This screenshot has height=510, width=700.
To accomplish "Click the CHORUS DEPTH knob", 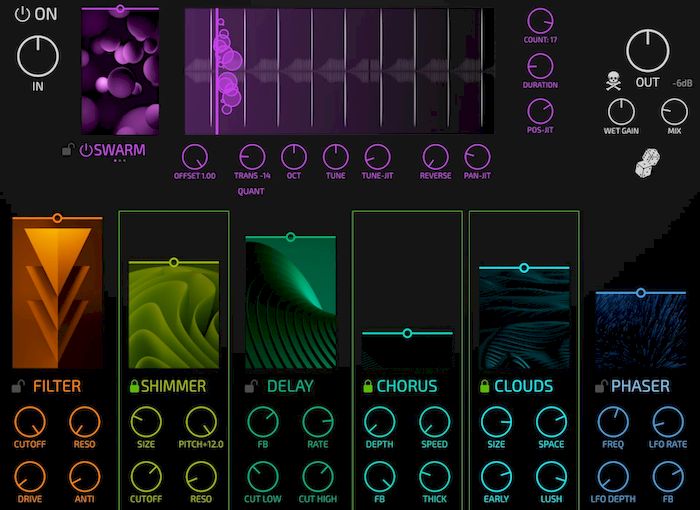I will pyautogui.click(x=379, y=422).
